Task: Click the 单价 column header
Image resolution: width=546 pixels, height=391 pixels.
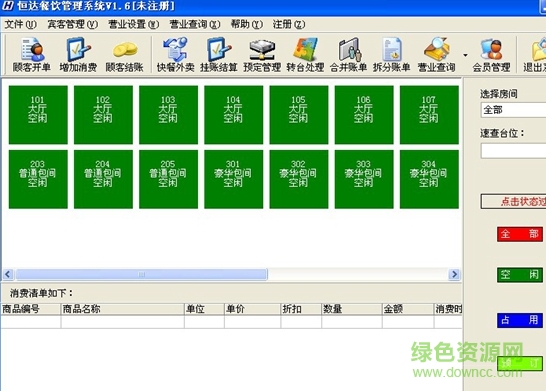Action: pyautogui.click(x=252, y=309)
